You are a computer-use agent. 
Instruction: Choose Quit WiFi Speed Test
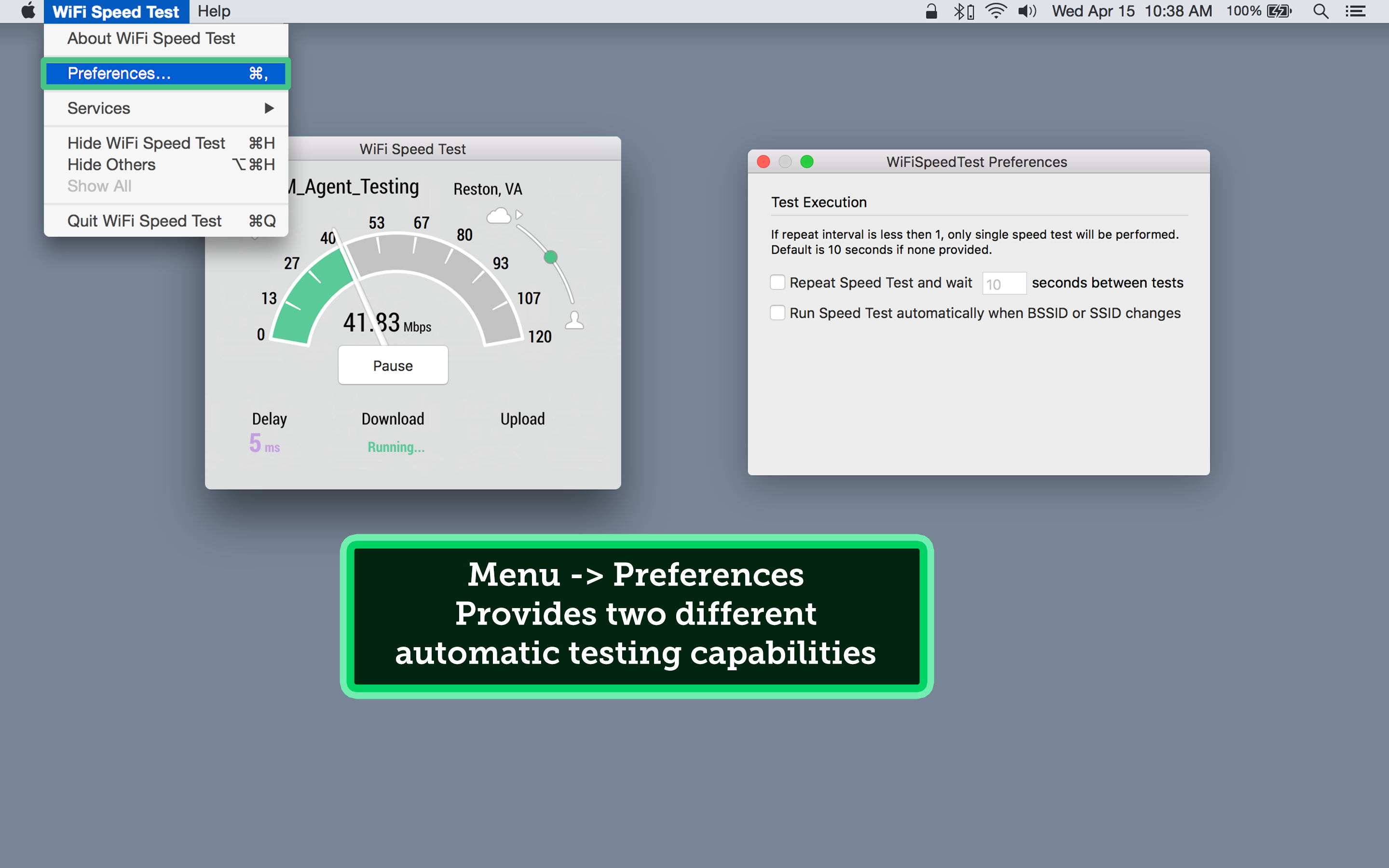point(166,221)
